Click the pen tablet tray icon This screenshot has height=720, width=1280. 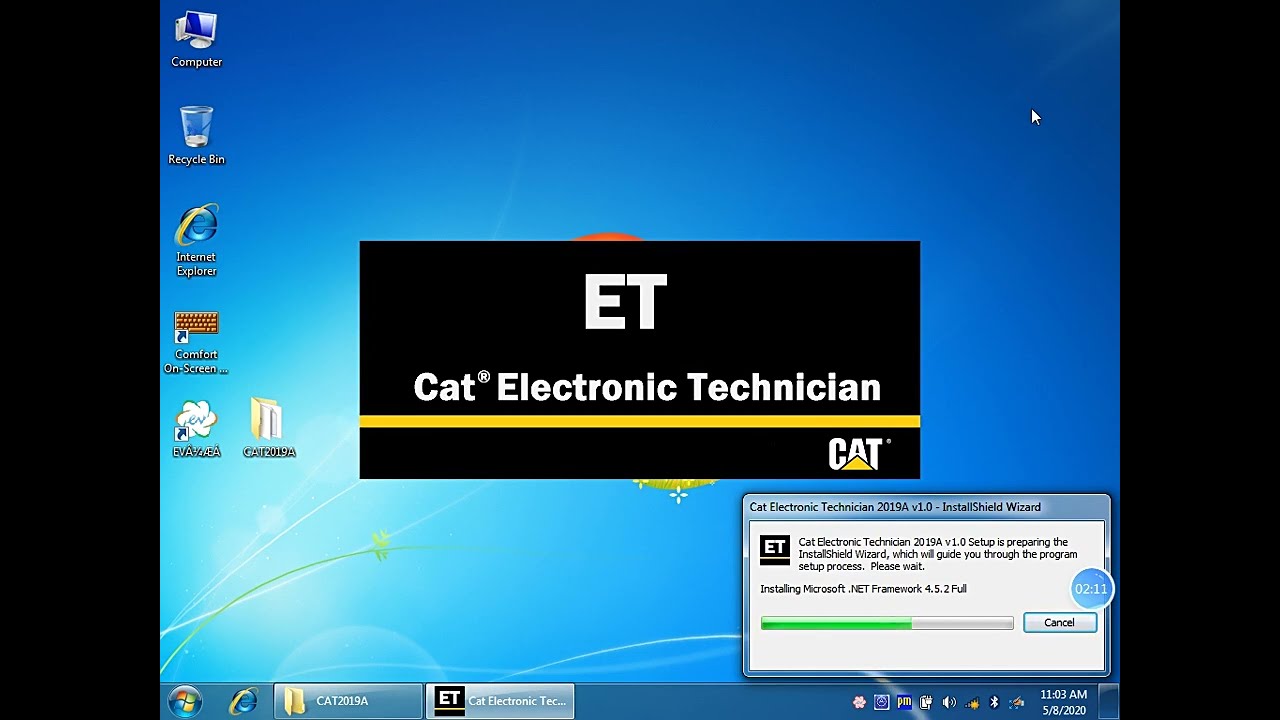pos(1017,702)
